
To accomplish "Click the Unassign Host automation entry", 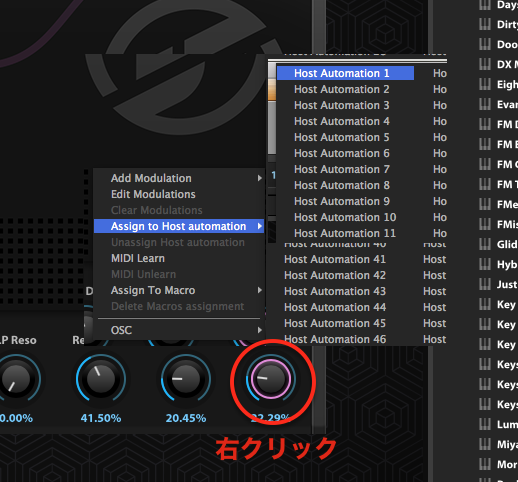I will pyautogui.click(x=178, y=242).
